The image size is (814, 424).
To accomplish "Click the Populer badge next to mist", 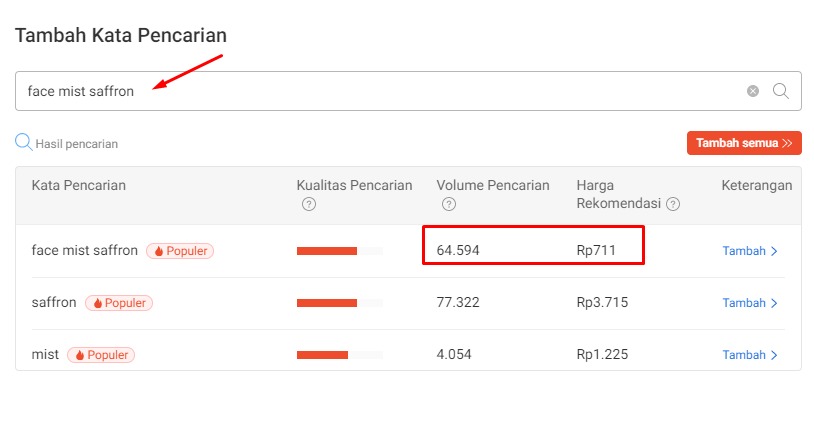I will pyautogui.click(x=101, y=355).
